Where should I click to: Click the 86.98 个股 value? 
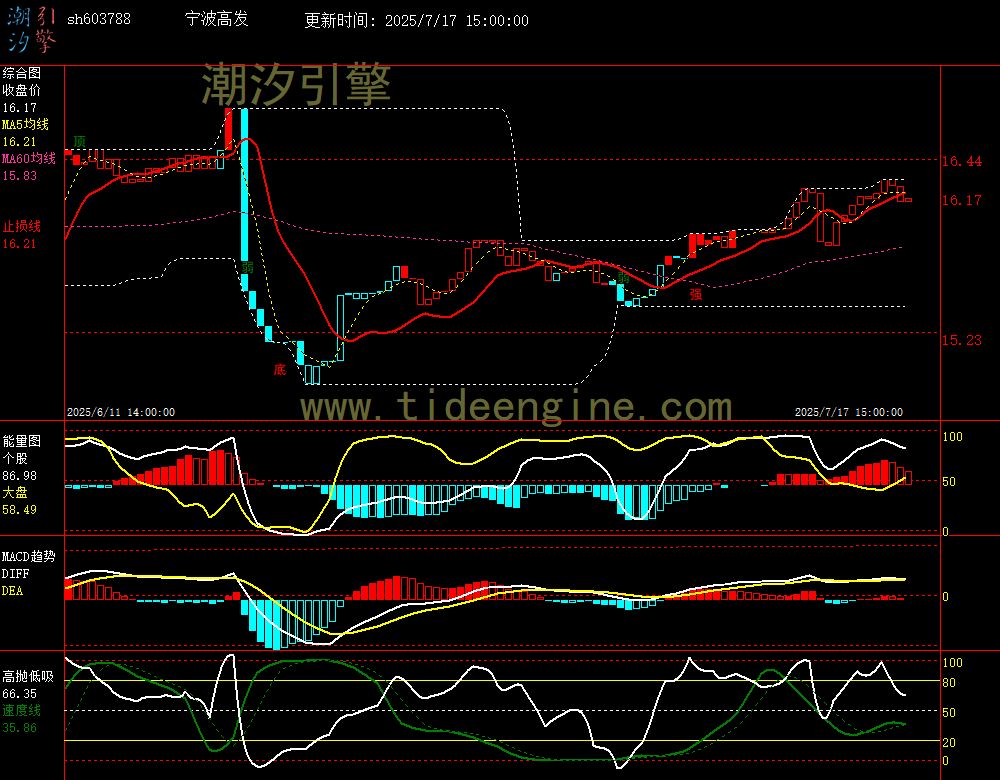click(19, 476)
